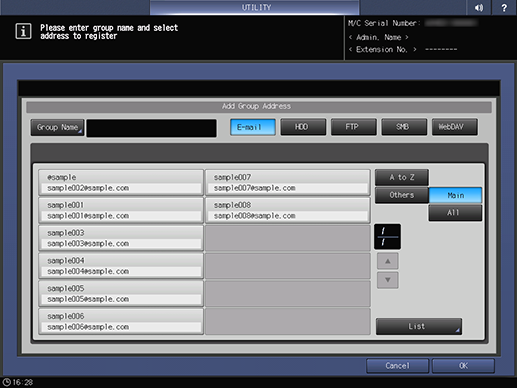The height and width of the screenshot is (388, 517).
Task: Select the sample003 address entry
Action: click(x=121, y=238)
